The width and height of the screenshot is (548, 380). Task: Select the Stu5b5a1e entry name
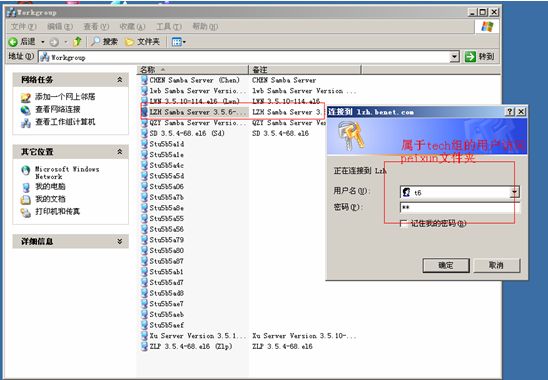coord(167,155)
